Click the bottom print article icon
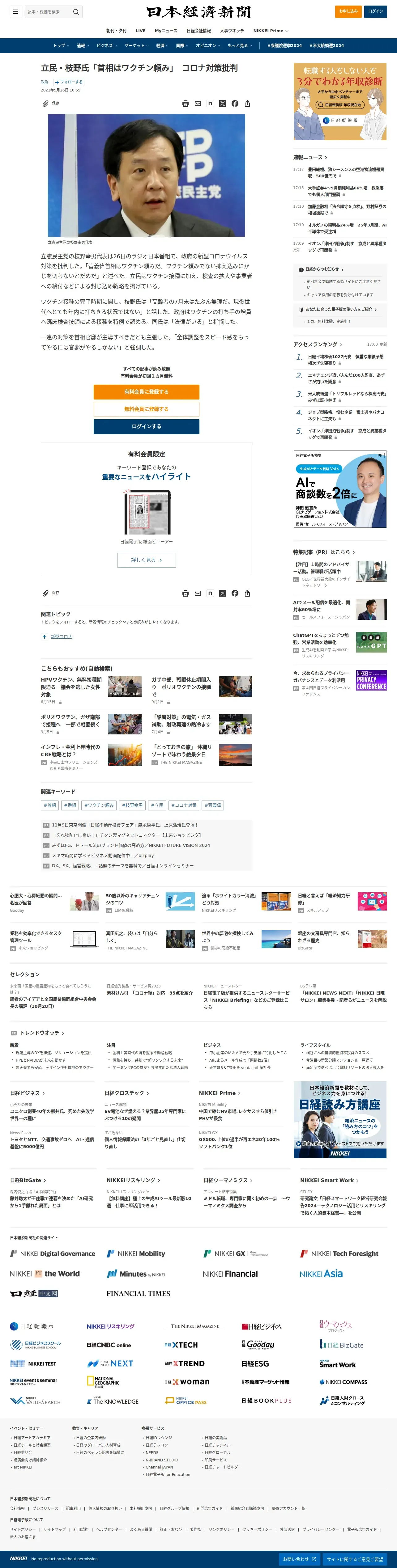Screen dimensions: 397x1568 [x=186, y=593]
